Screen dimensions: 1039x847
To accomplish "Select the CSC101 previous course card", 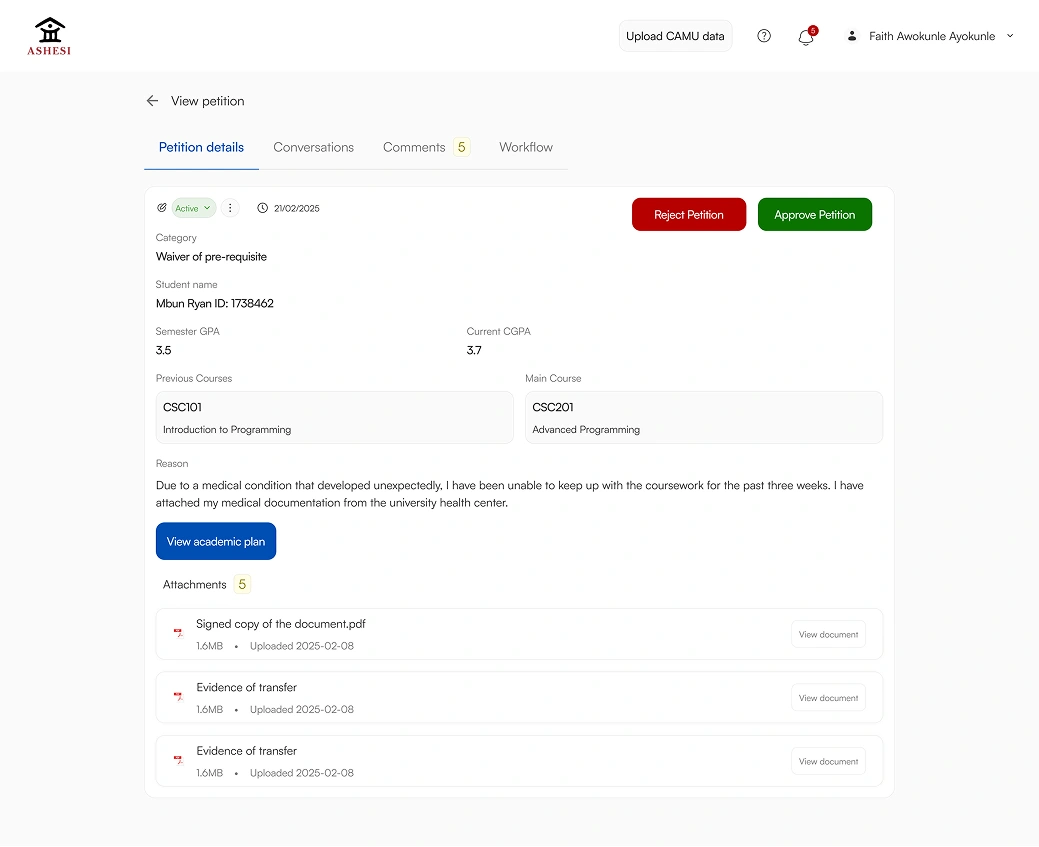I will tap(335, 418).
